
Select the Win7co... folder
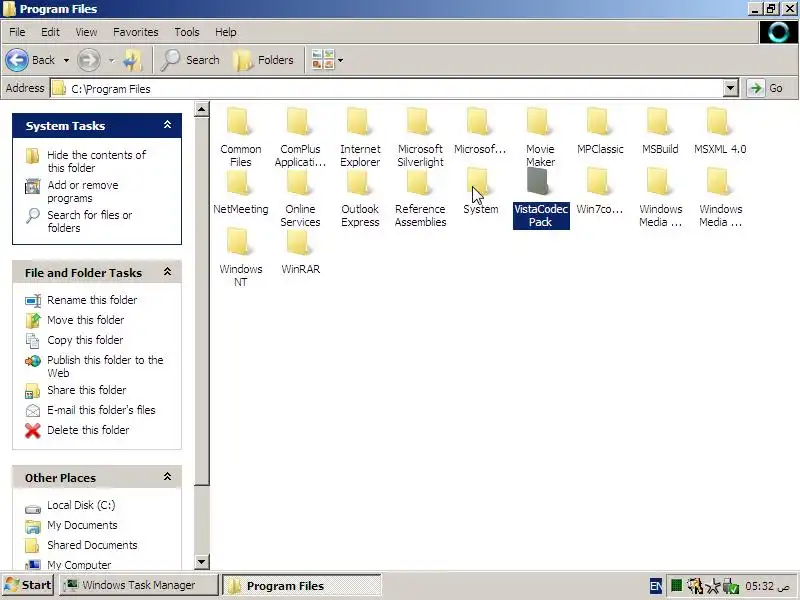pyautogui.click(x=600, y=192)
